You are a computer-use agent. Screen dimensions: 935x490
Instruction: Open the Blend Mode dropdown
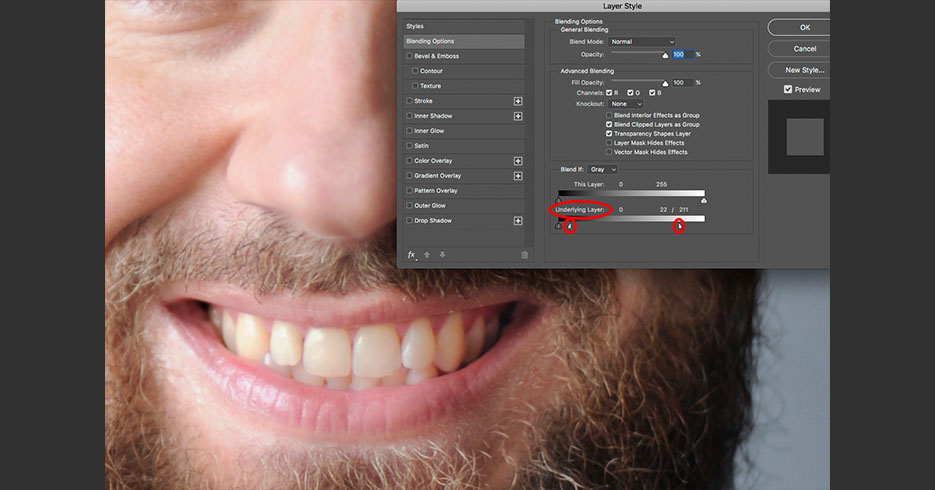point(642,42)
